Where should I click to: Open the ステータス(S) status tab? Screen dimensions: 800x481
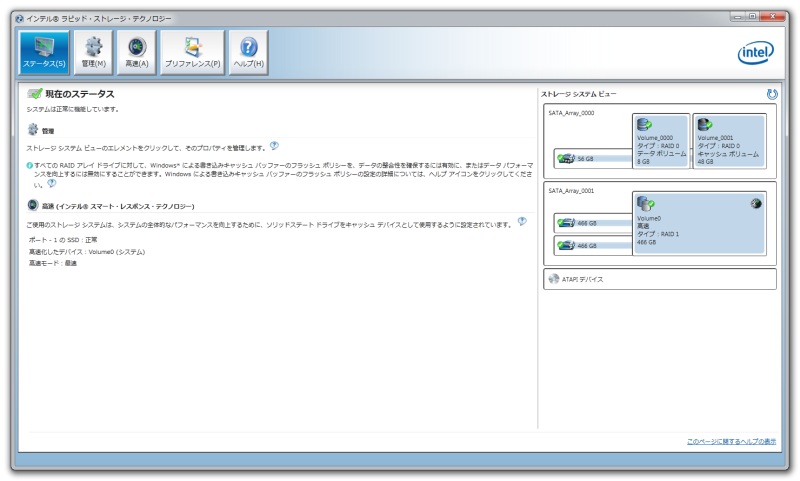coord(44,53)
